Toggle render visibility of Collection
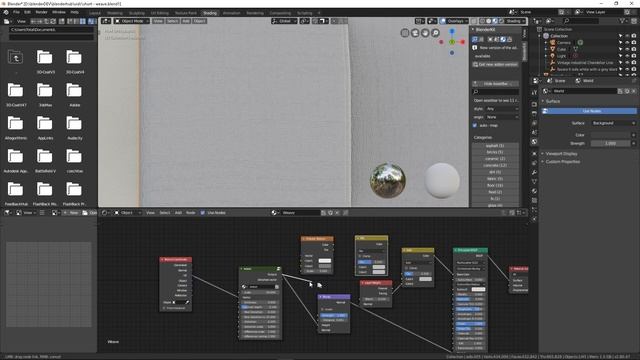Screen dimensions: 640x360 pyautogui.click(x=634, y=36)
